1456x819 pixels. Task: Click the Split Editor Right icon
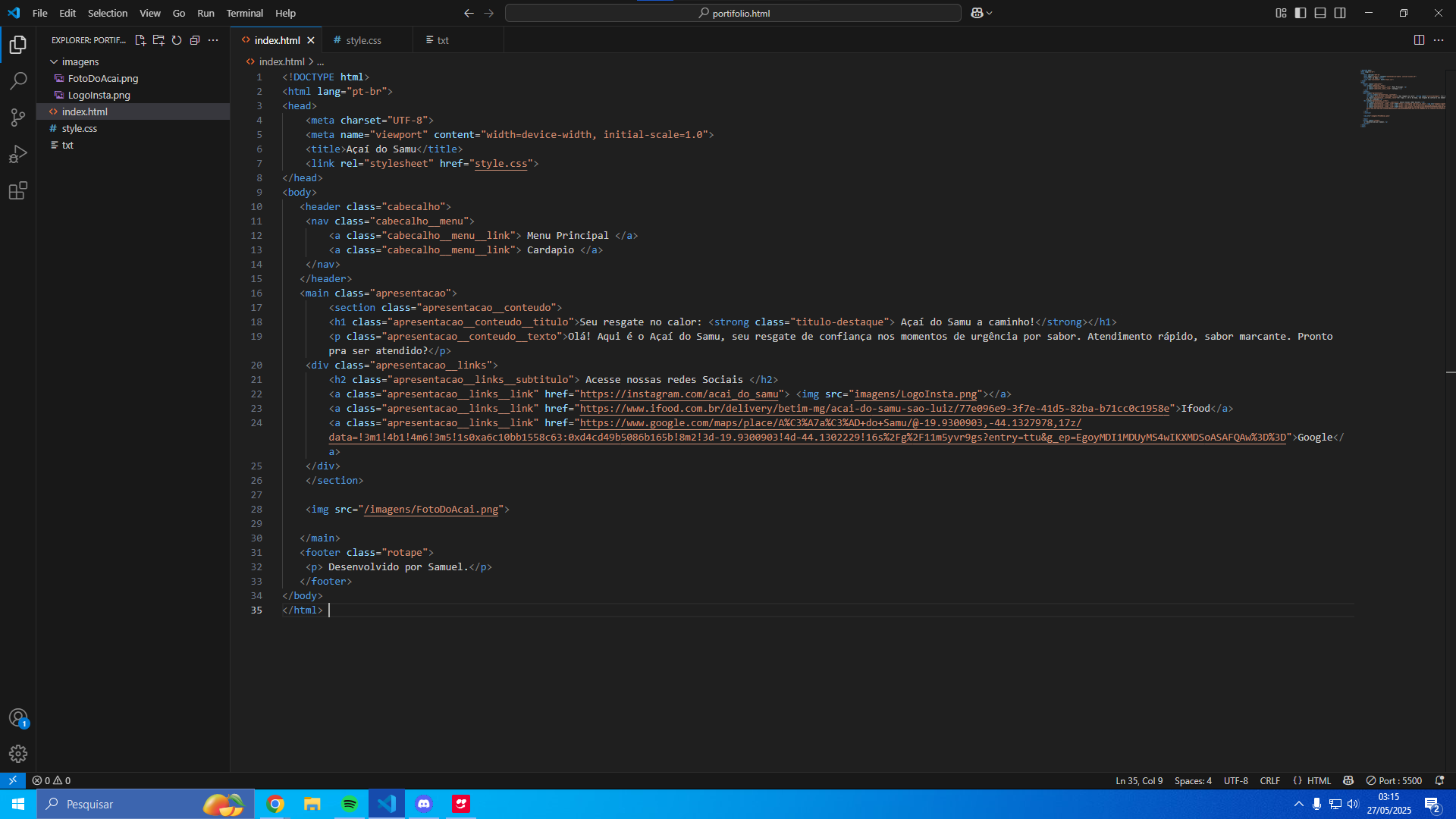click(x=1419, y=40)
